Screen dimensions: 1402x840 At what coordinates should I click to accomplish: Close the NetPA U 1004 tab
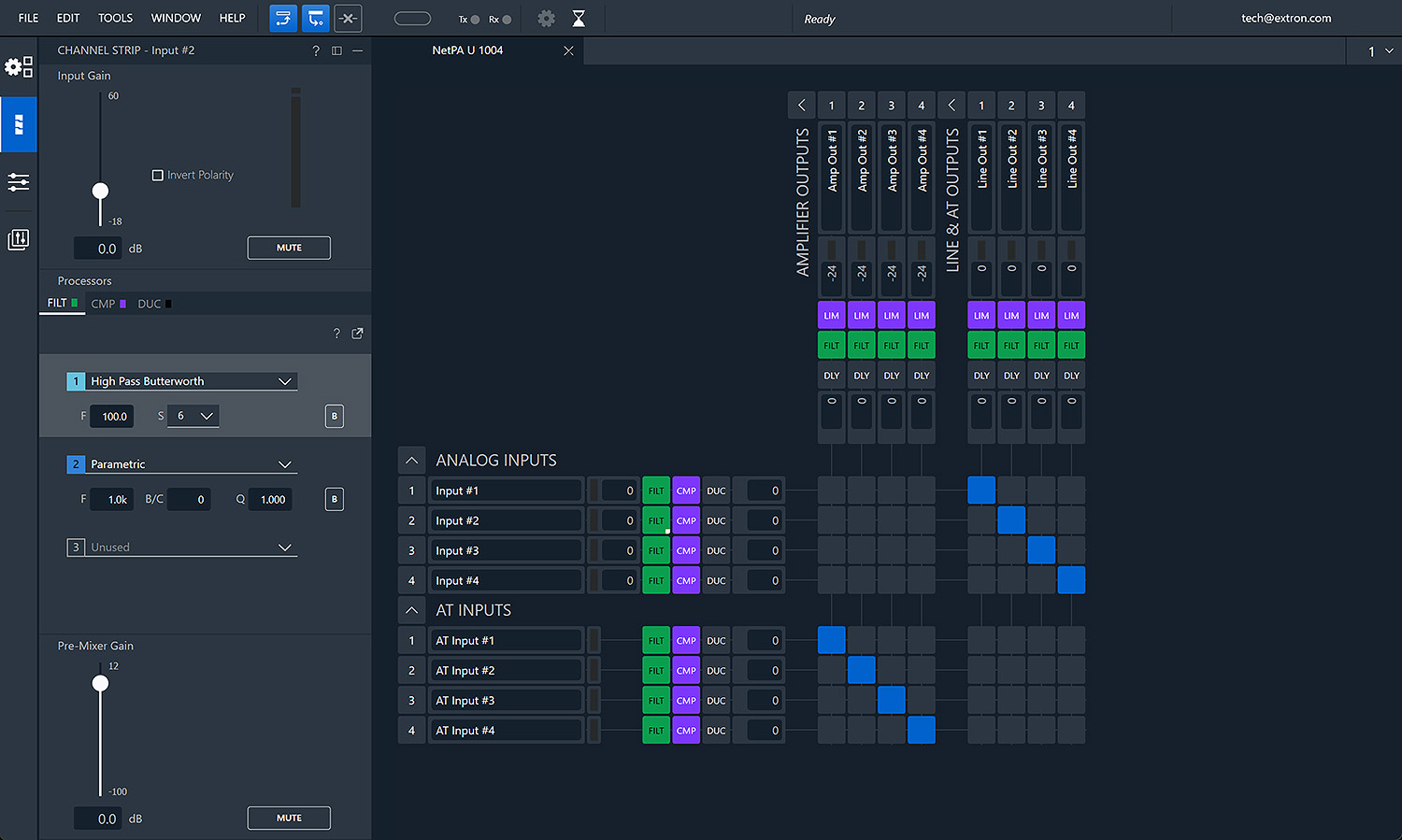[x=568, y=50]
